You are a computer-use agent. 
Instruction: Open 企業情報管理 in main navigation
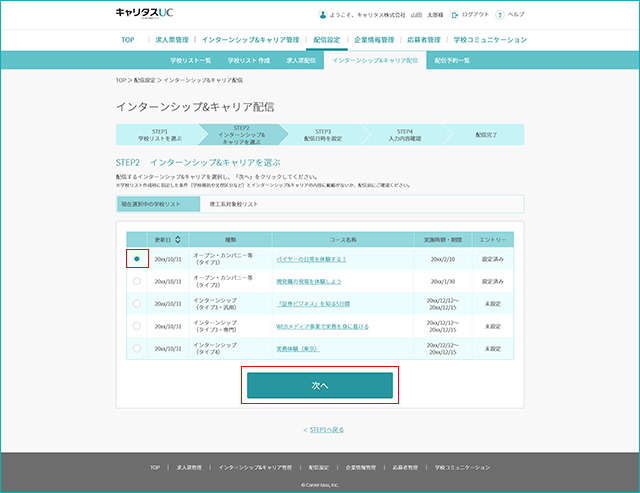coord(374,40)
